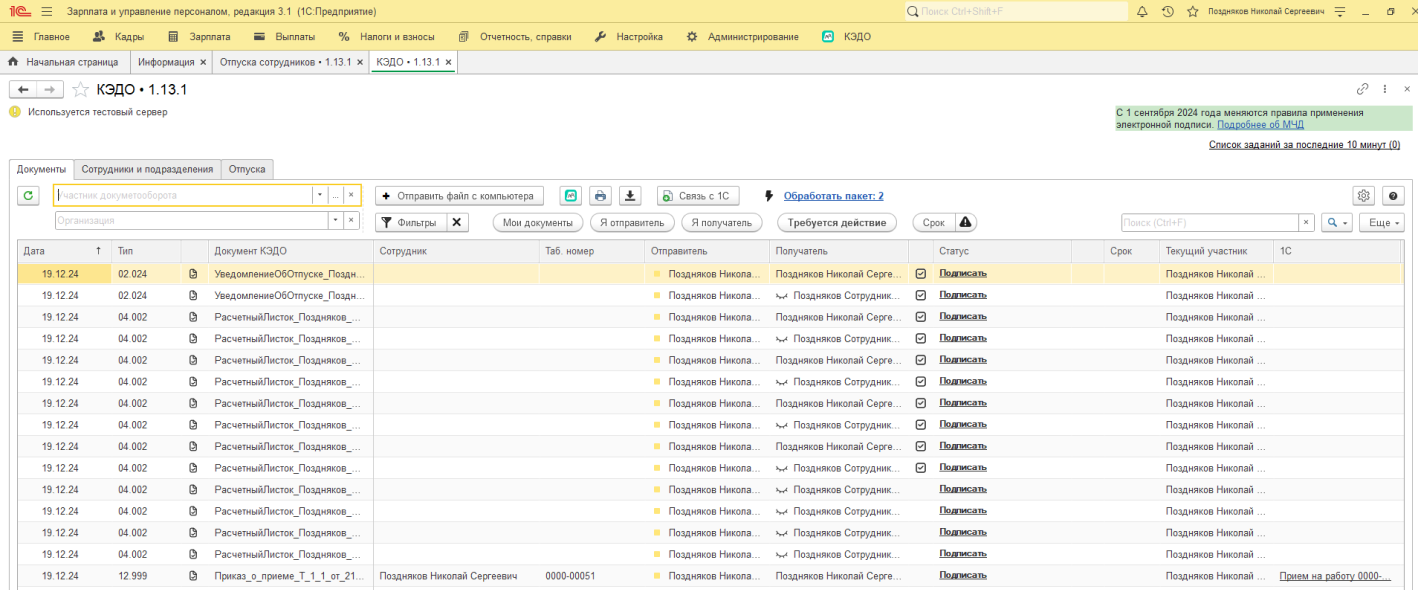Open the main hamburger menu beside the 1C logo

(x=47, y=11)
